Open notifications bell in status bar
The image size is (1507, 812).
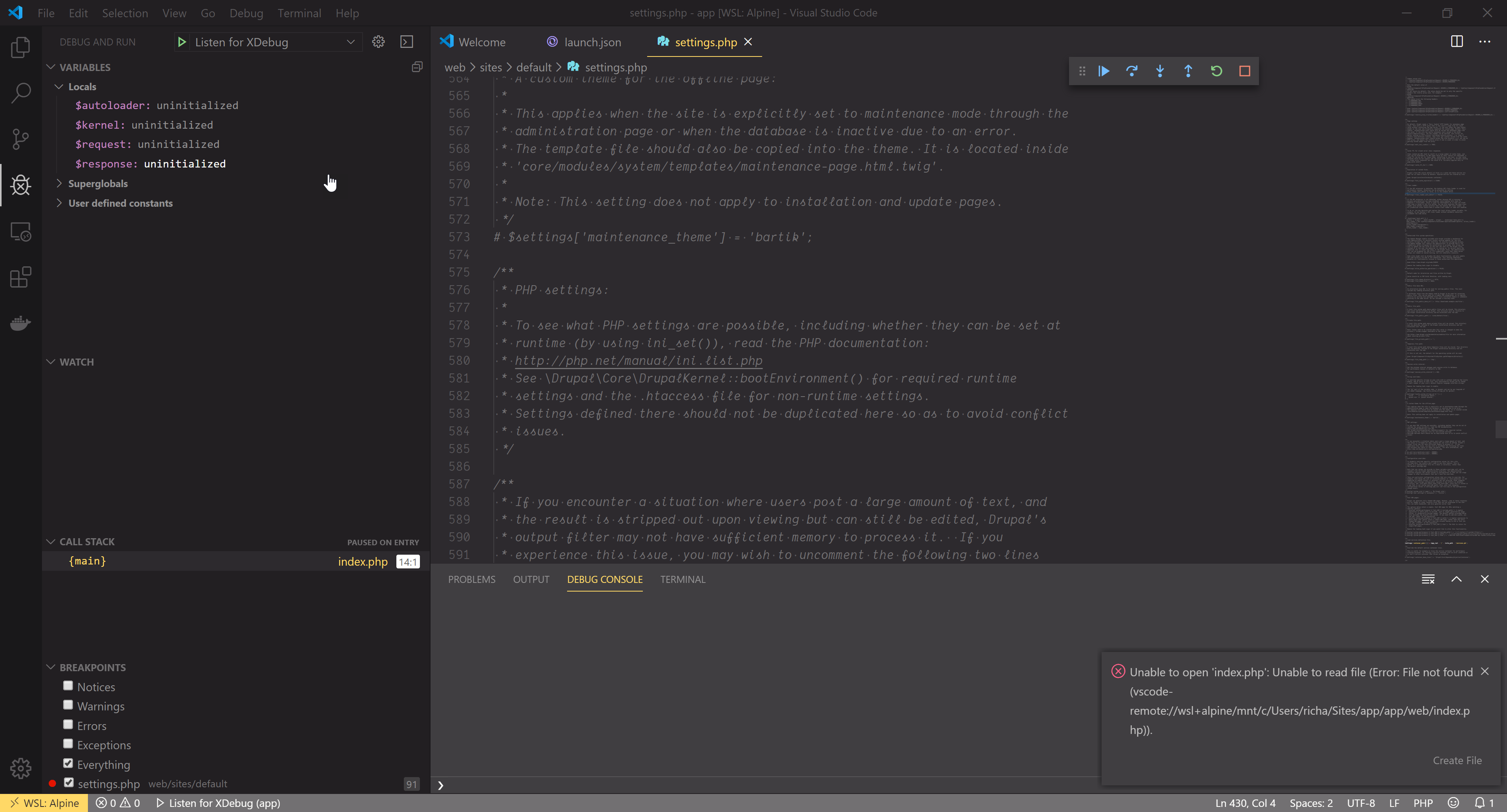point(1484,803)
